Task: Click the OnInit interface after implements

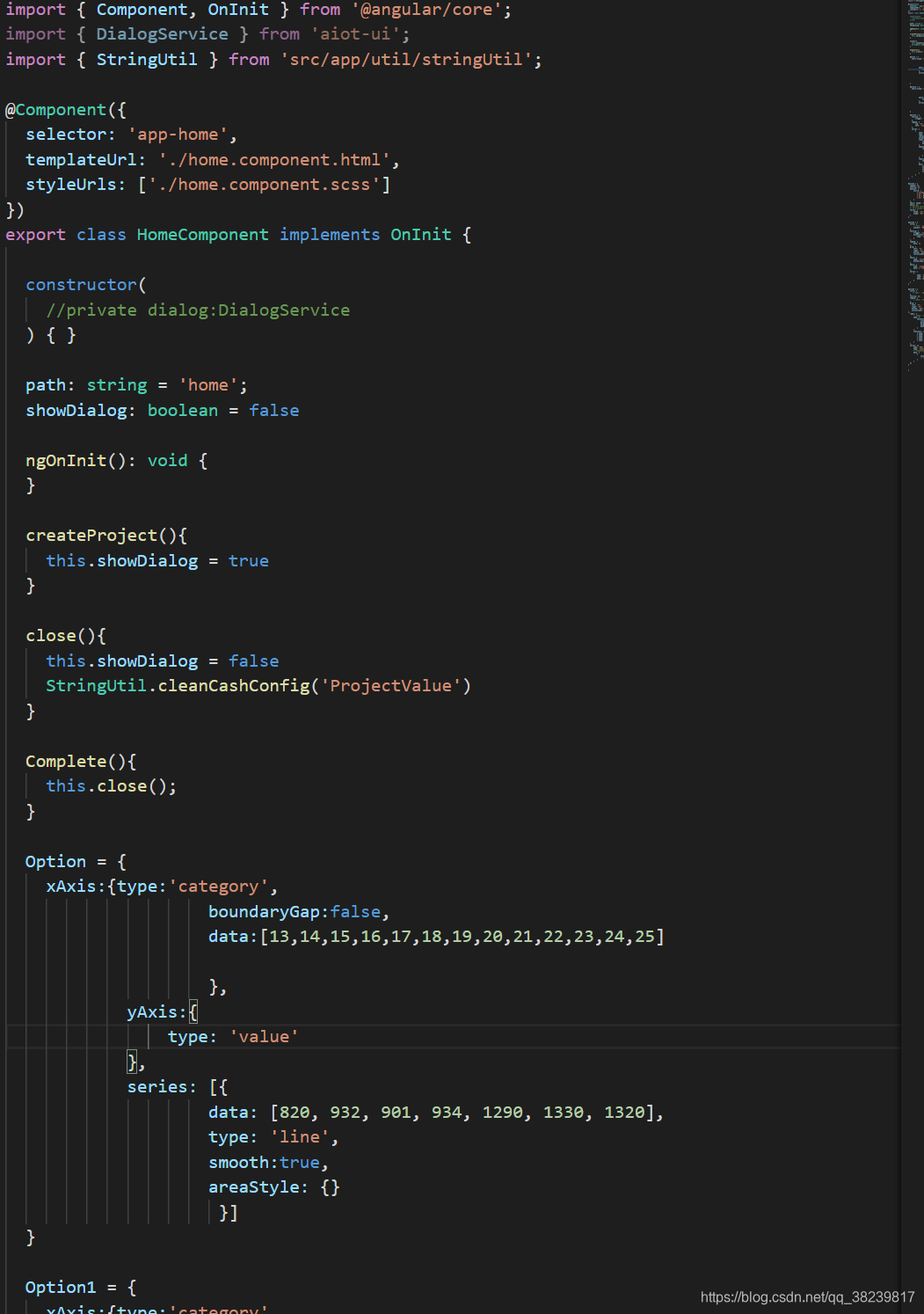Action: coord(421,235)
